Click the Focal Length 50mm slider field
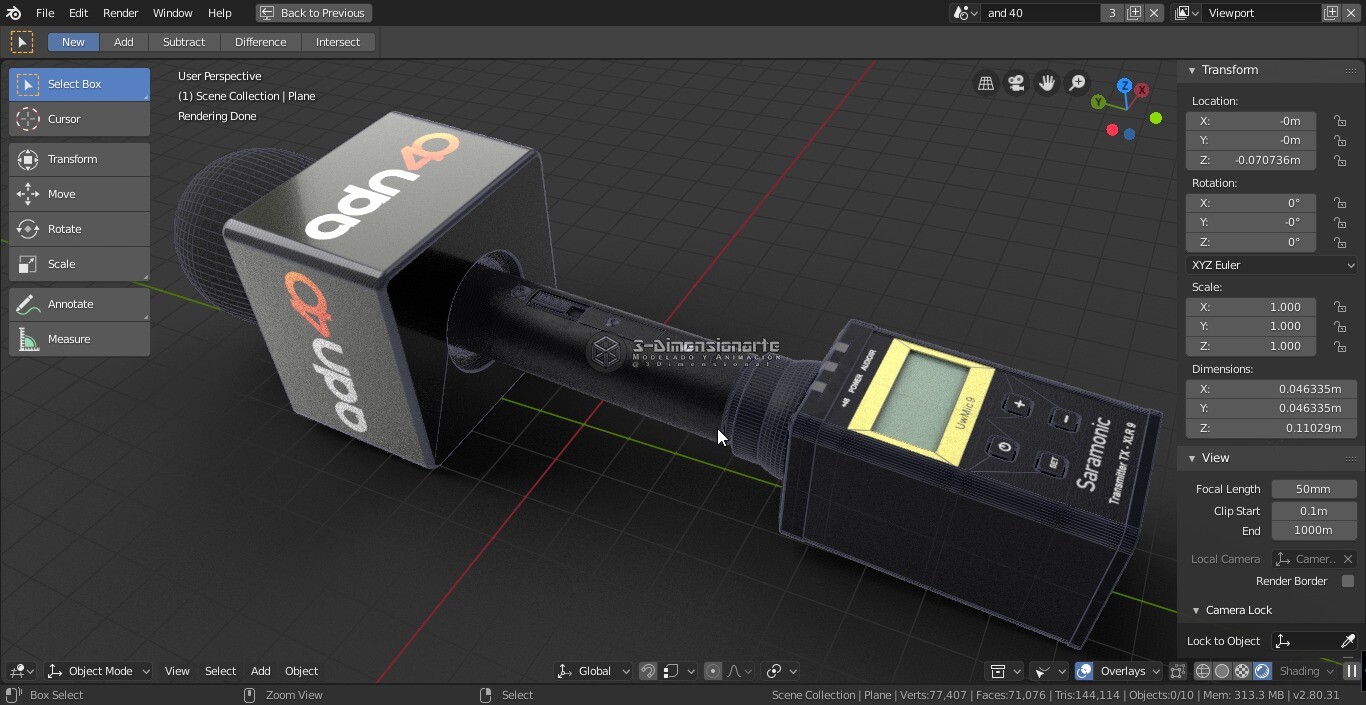Image resolution: width=1366 pixels, height=705 pixels. coord(1313,489)
